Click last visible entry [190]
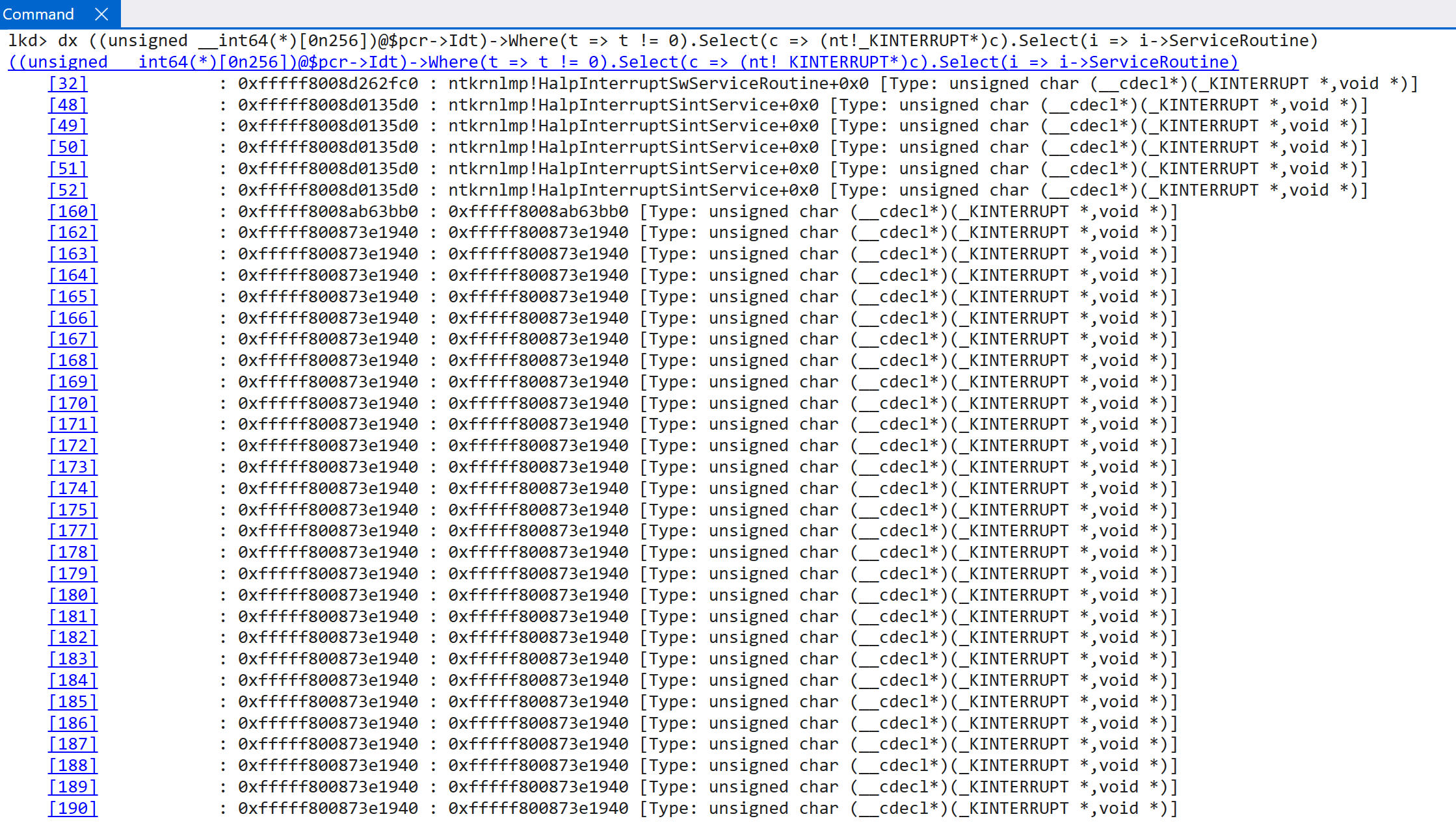 (x=73, y=808)
